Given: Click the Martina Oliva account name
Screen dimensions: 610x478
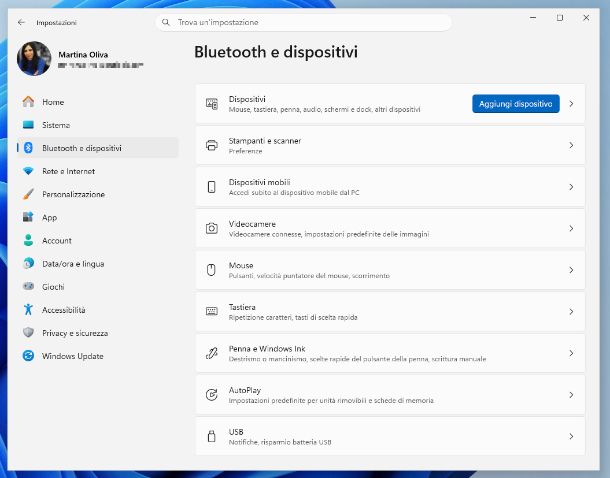Looking at the screenshot, I should [x=83, y=54].
